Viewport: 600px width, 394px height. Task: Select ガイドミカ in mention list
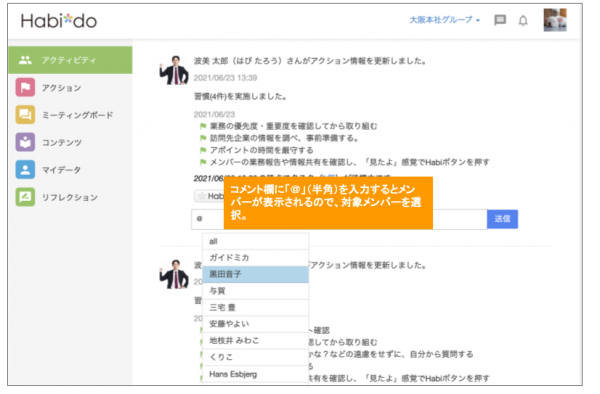255,258
